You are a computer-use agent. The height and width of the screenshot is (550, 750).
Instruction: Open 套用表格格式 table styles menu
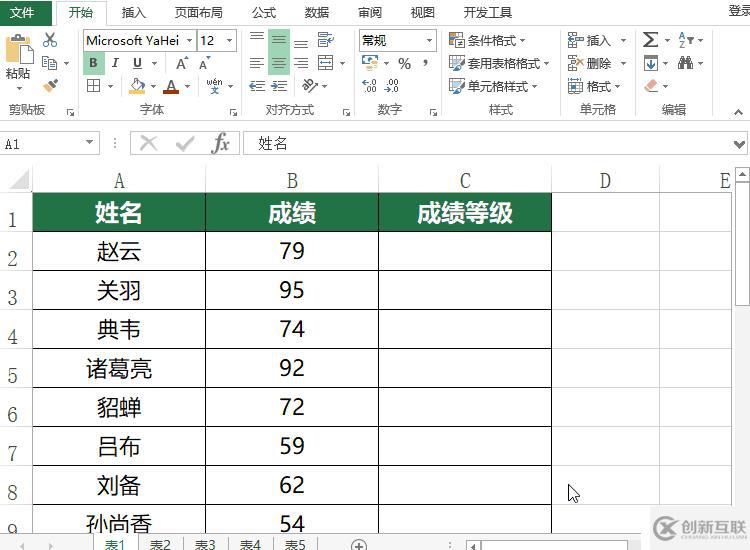pyautogui.click(x=498, y=63)
